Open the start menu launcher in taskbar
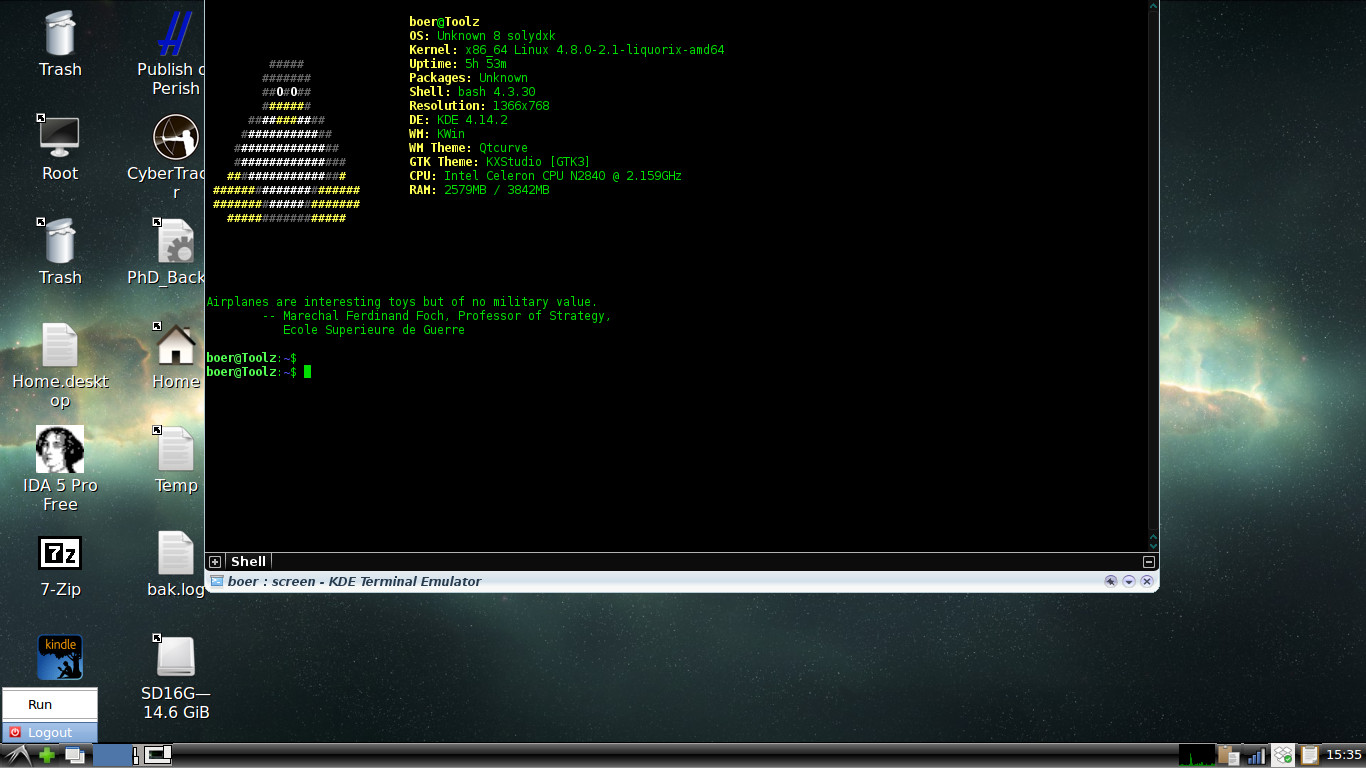 17,755
